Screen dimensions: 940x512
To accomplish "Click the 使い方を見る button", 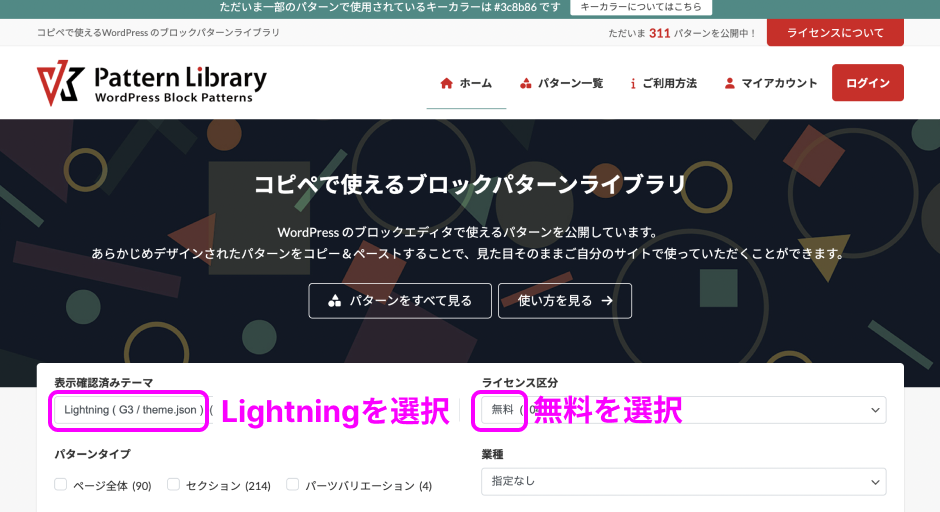I will pos(565,301).
